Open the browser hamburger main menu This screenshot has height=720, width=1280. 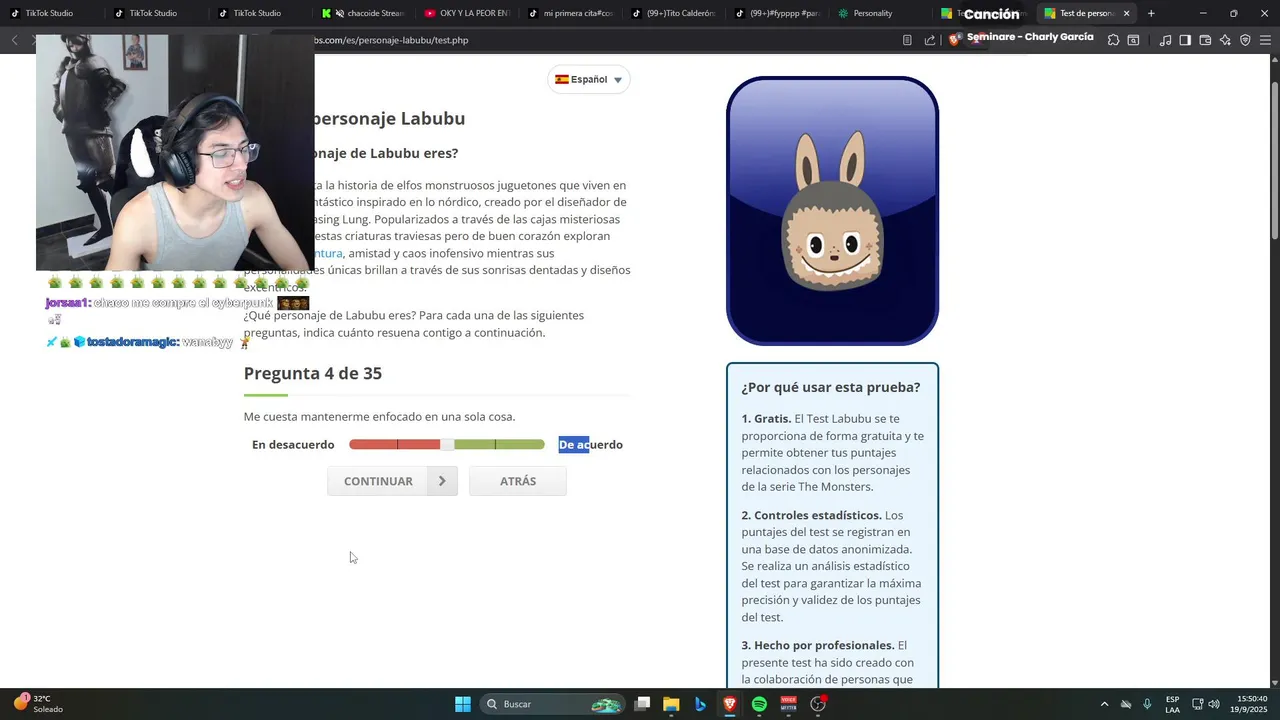1265,40
